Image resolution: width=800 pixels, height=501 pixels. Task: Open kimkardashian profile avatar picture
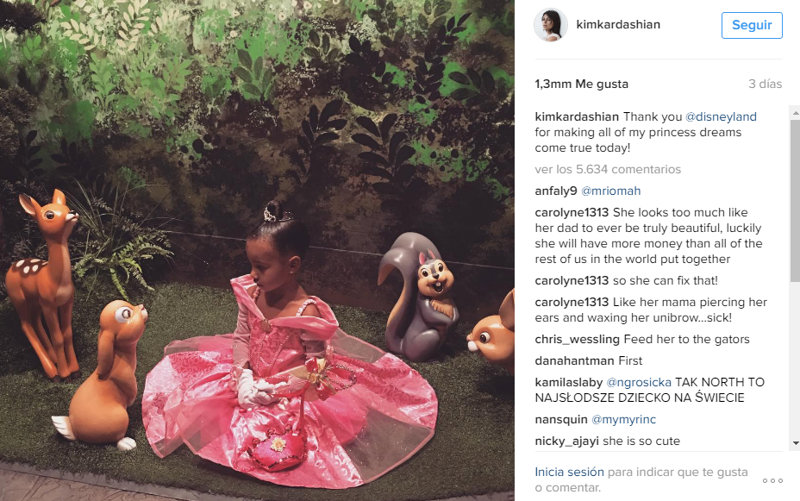coord(551,24)
